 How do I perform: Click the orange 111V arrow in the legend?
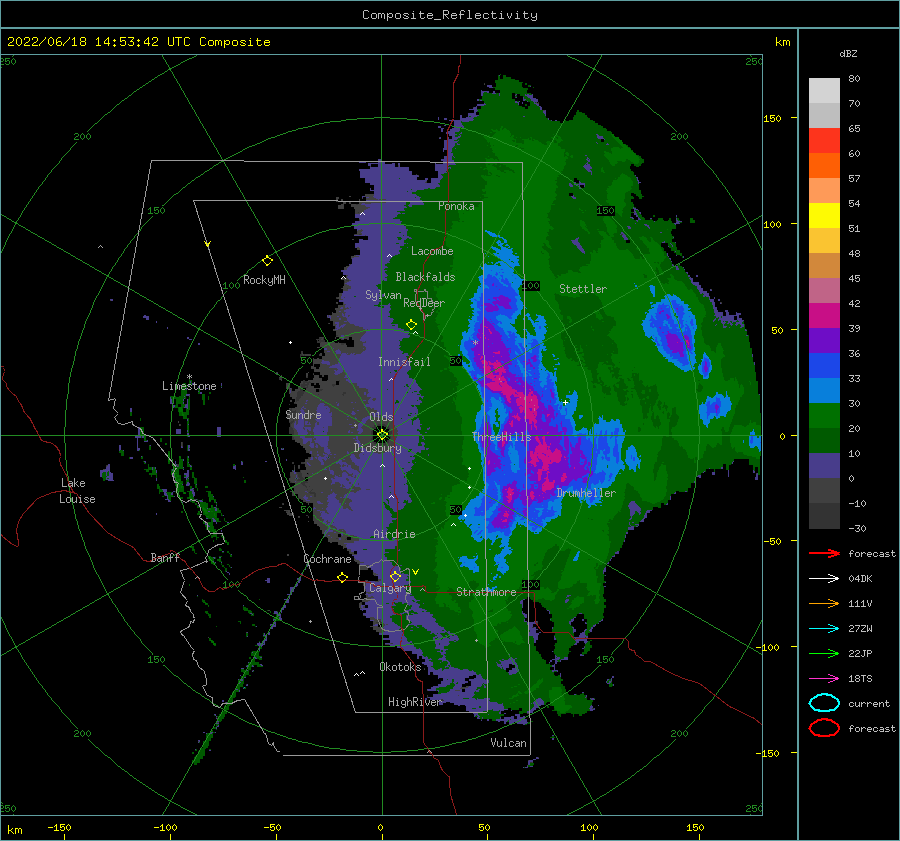[824, 603]
